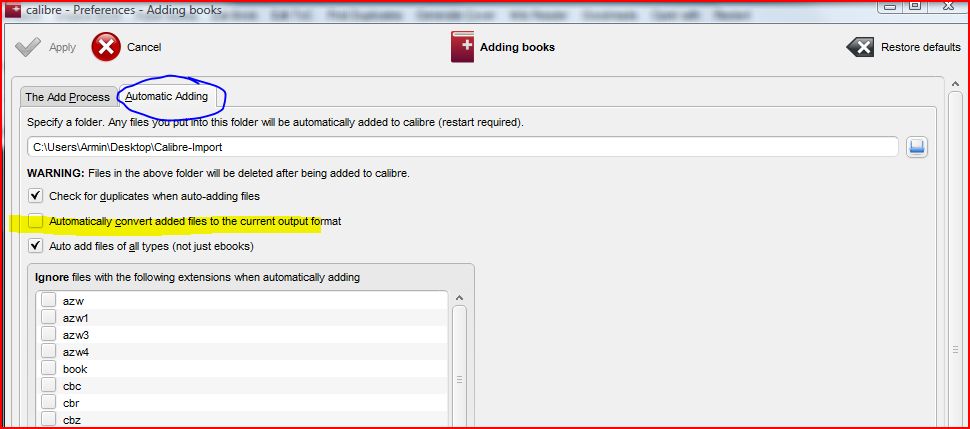Toggle Auto add files of all types

35,246
